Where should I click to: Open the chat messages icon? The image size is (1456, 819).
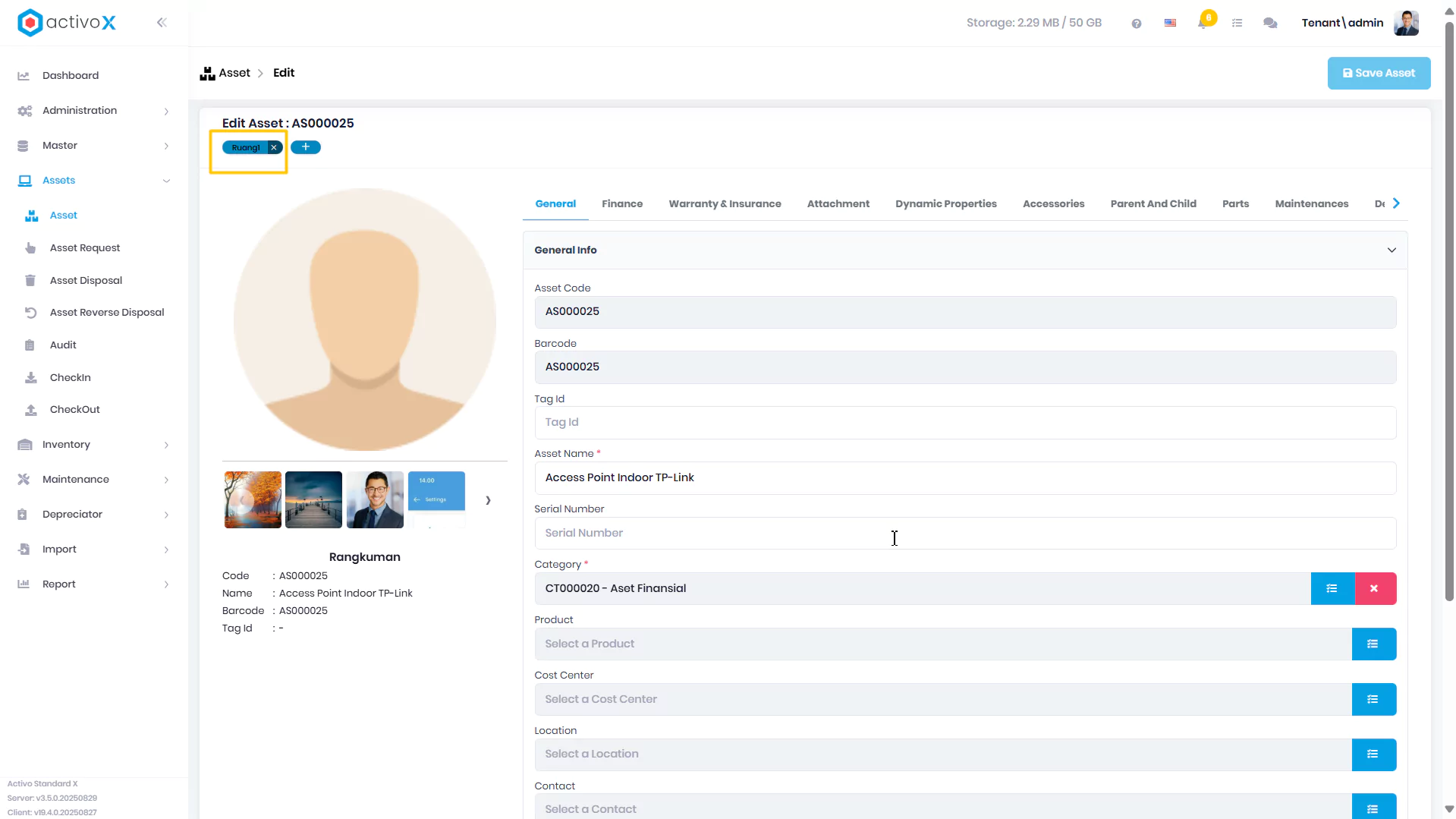coord(1270,23)
